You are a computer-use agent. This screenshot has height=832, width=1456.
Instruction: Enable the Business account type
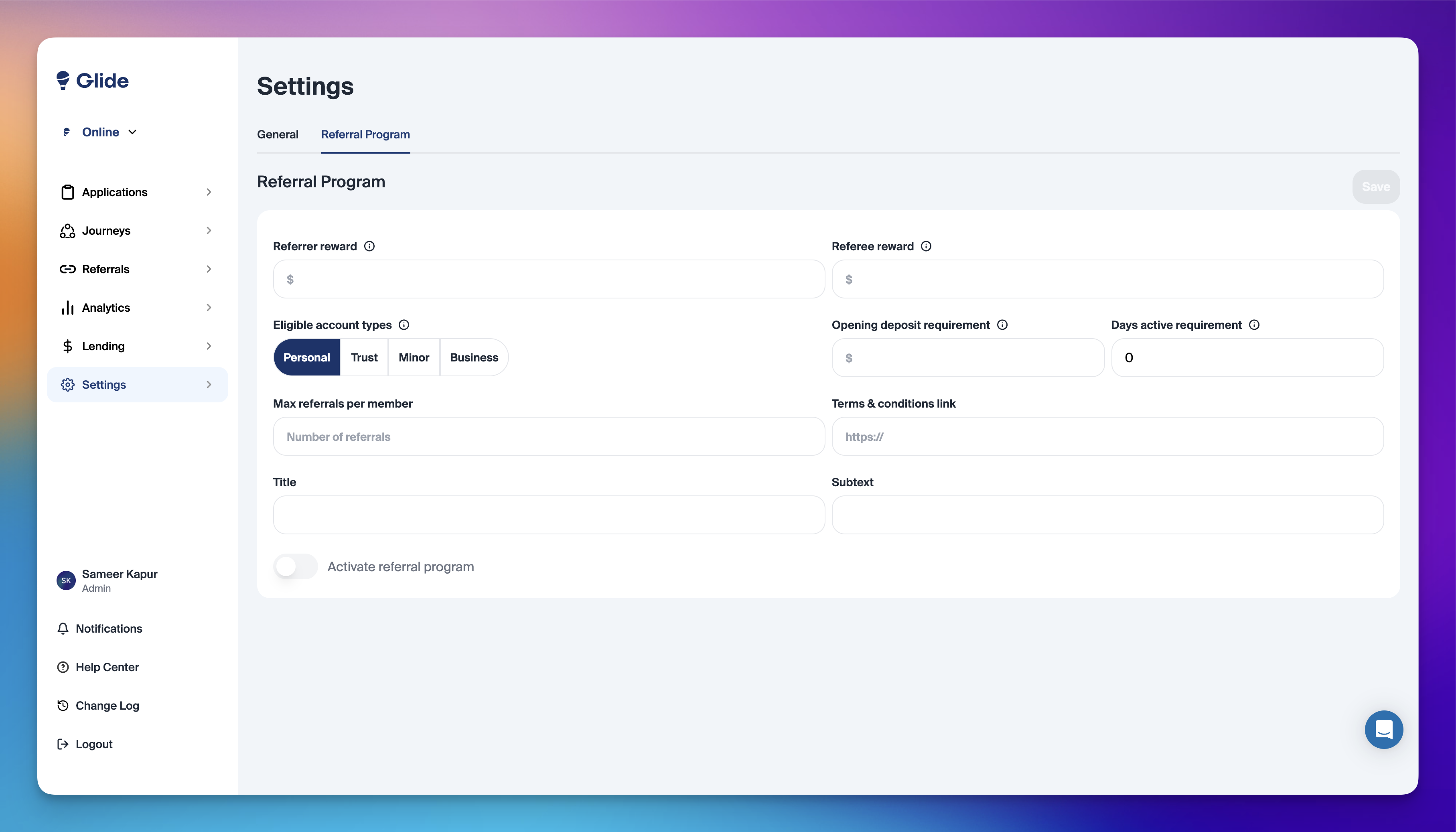[474, 358]
